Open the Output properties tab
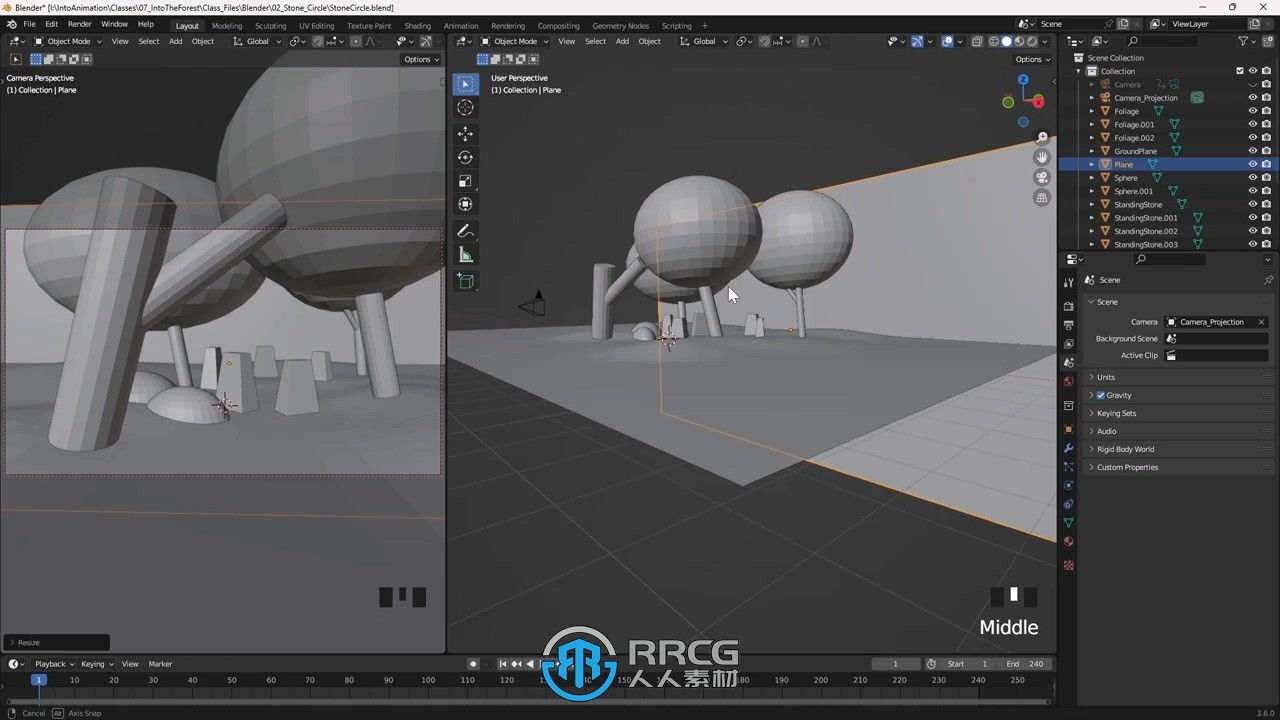The width and height of the screenshot is (1280, 720). 1068,325
